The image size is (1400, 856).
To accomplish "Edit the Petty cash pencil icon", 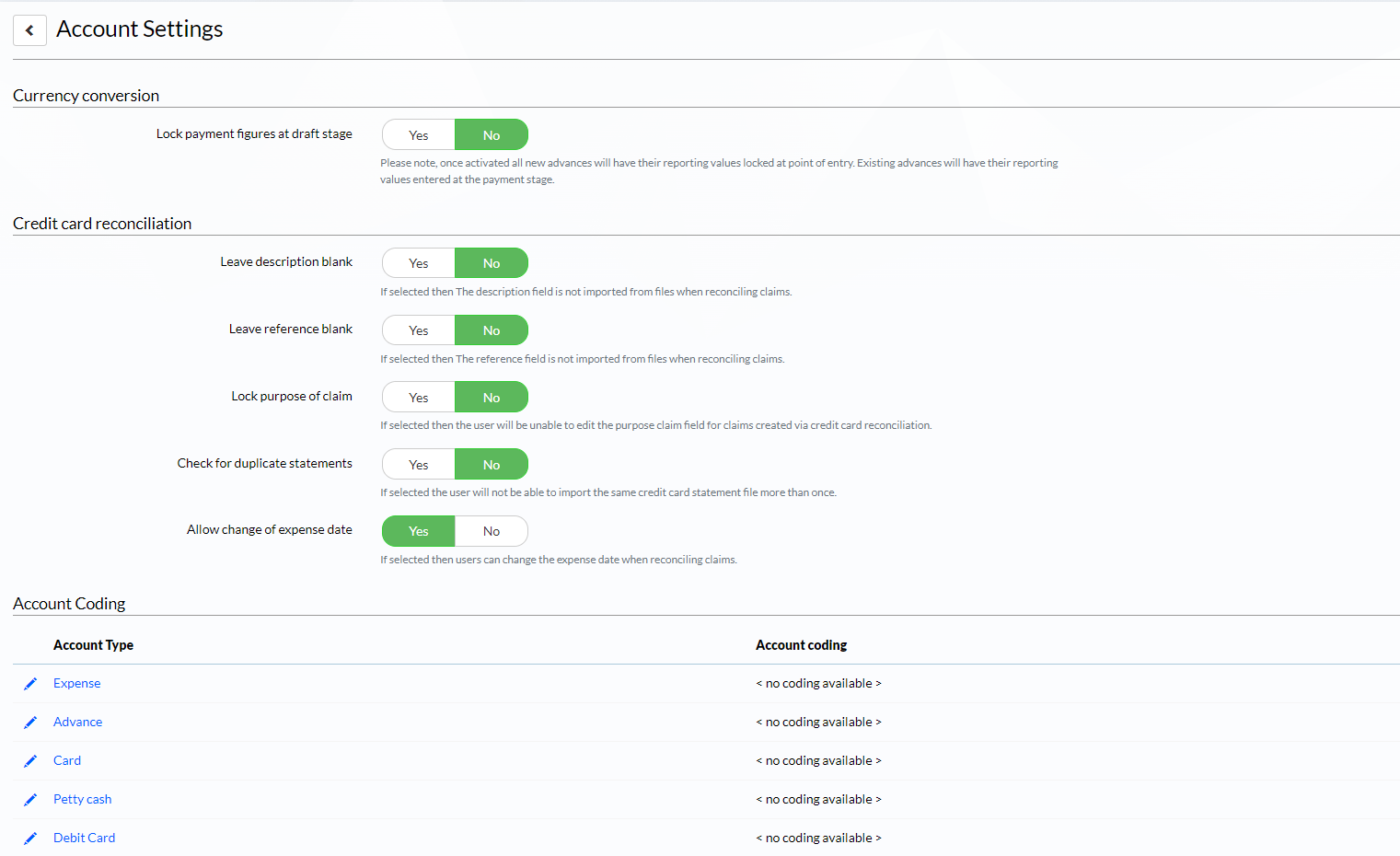I will pyautogui.click(x=30, y=800).
